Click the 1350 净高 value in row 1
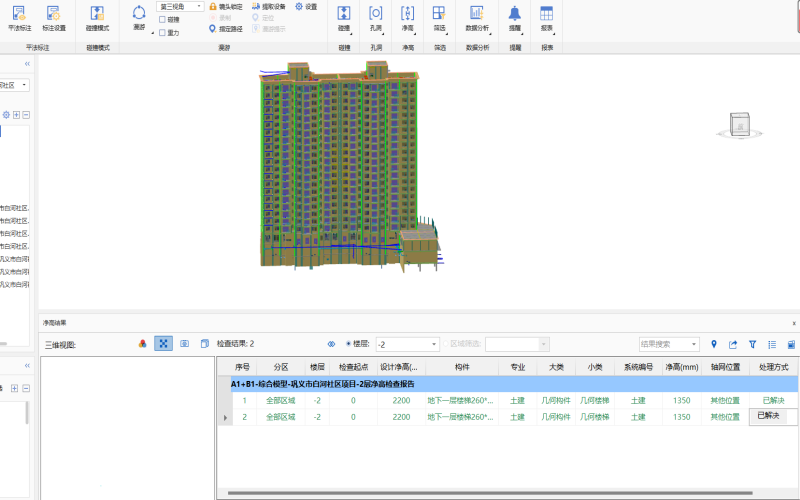The width and height of the screenshot is (800, 500). [681, 401]
